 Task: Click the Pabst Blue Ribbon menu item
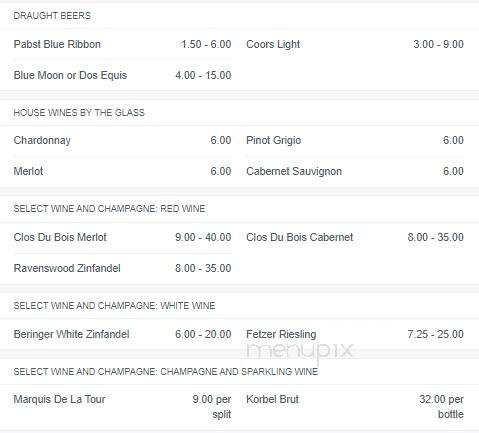(57, 44)
